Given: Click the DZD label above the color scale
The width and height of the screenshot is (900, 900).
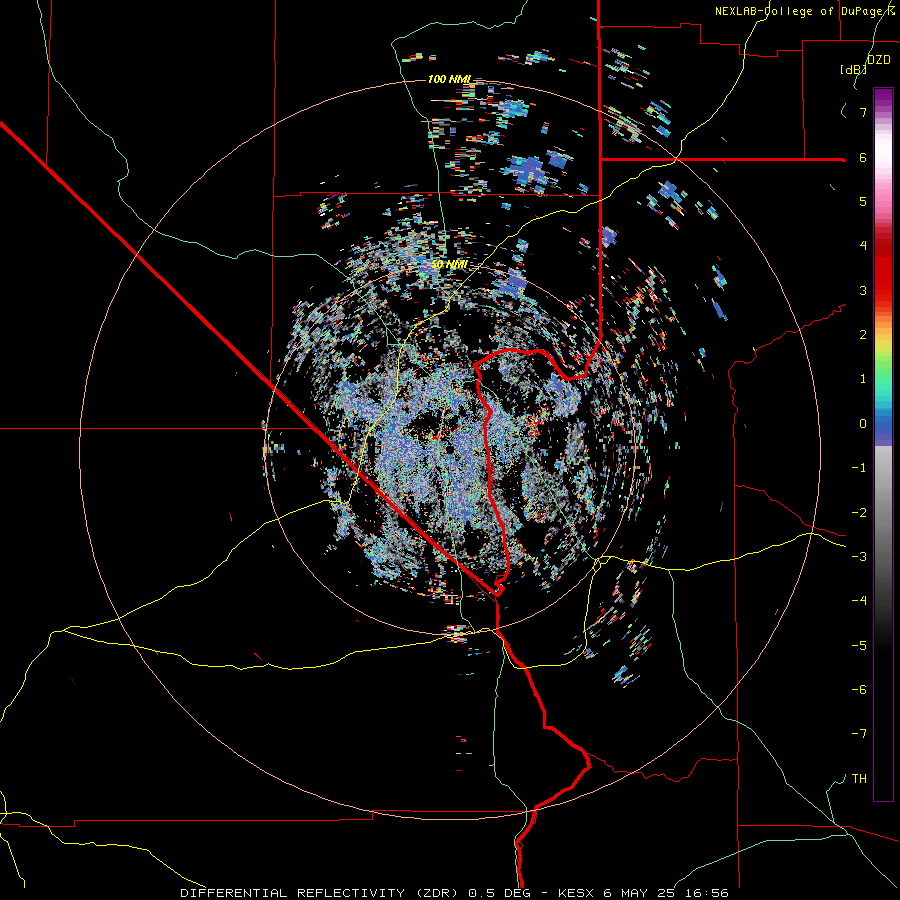Looking at the screenshot, I should pyautogui.click(x=879, y=60).
